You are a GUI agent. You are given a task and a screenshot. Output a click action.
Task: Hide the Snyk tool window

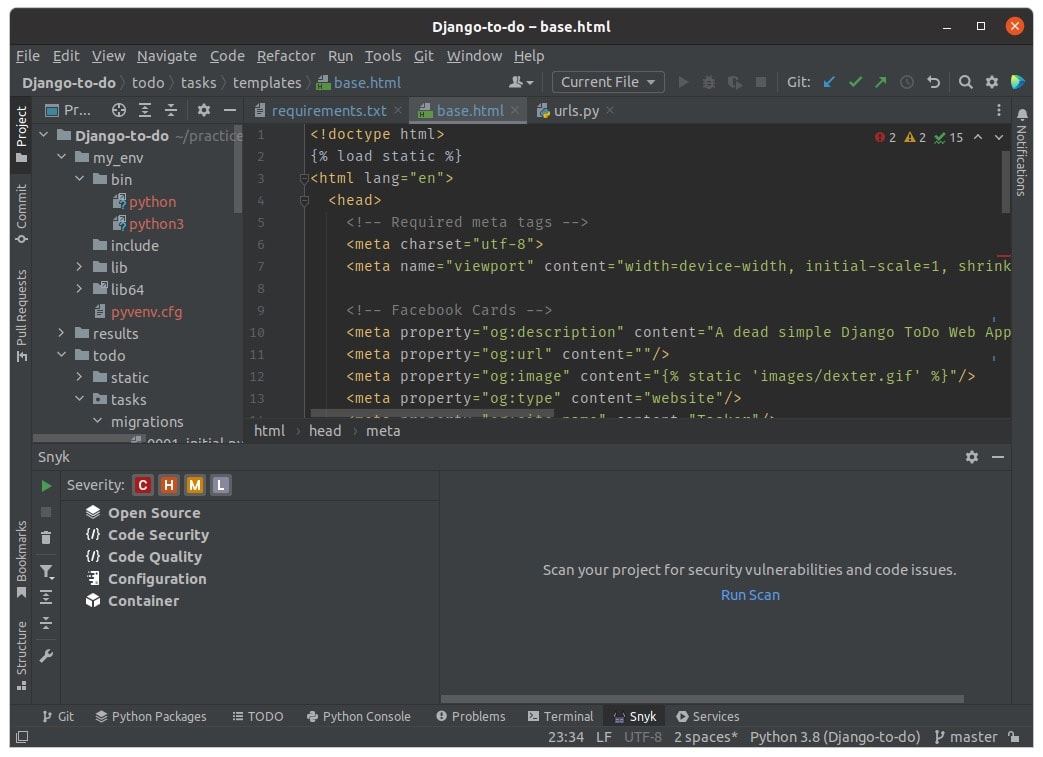pos(998,456)
